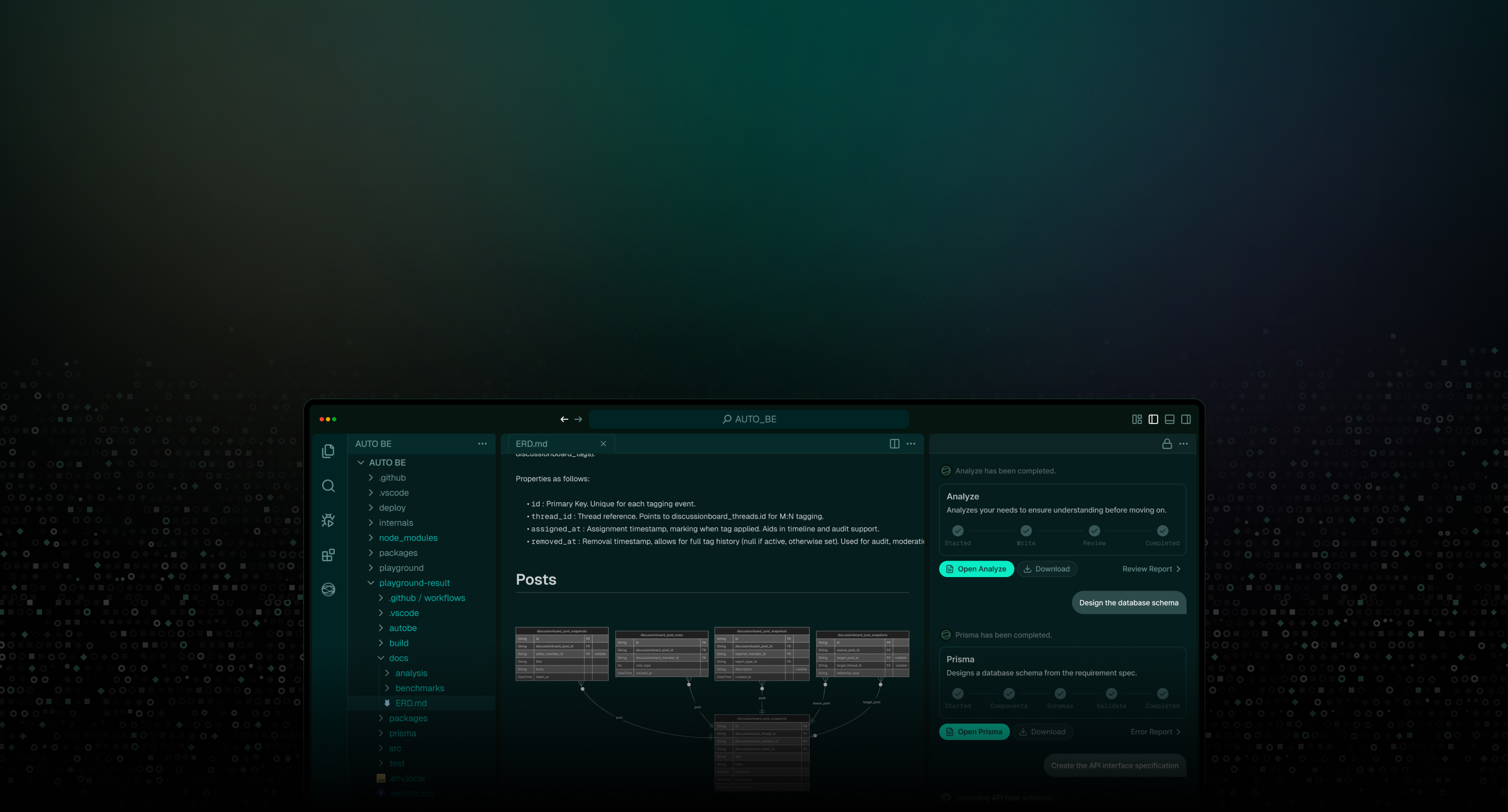The height and width of the screenshot is (812, 1508).
Task: Click the AUTO_BE search command bar
Action: point(749,419)
